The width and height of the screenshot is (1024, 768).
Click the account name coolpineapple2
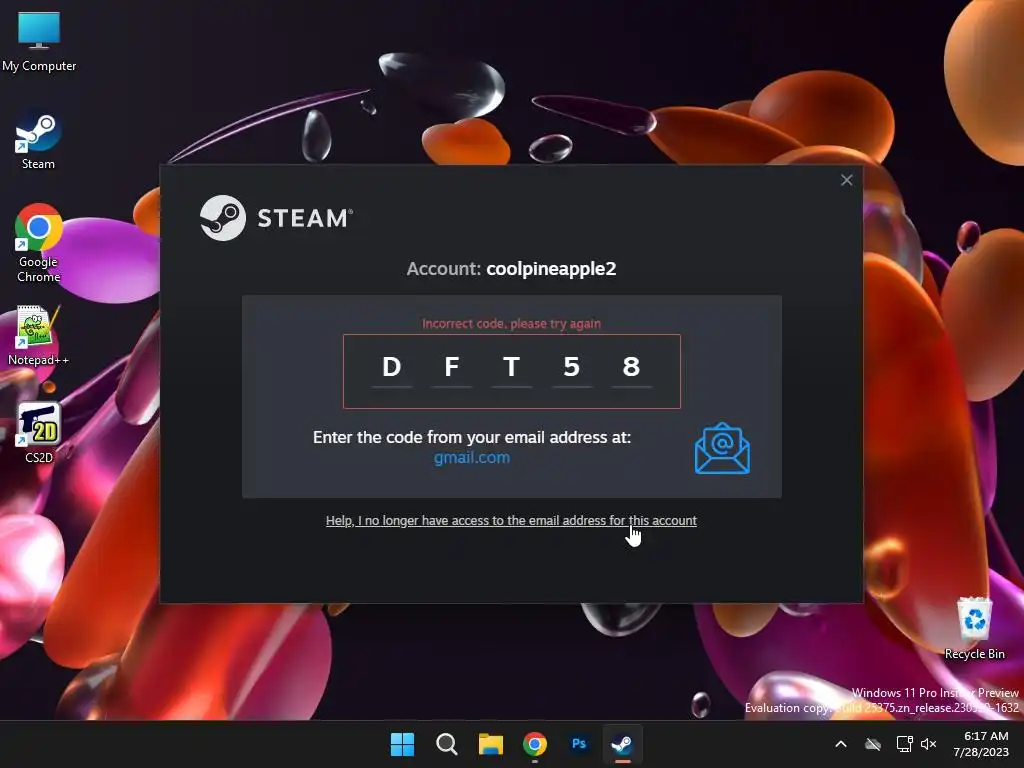(x=551, y=268)
